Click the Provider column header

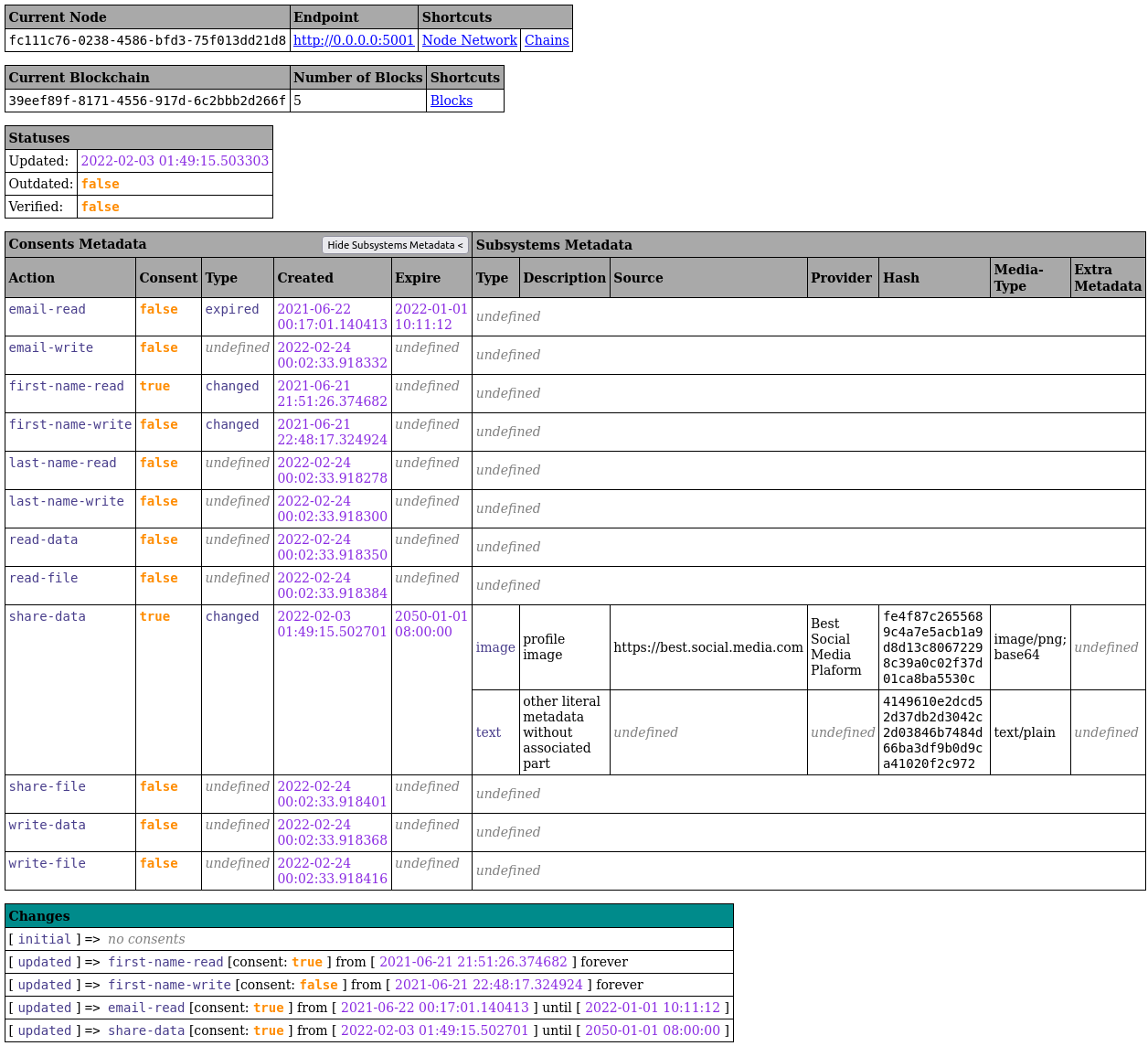[843, 278]
